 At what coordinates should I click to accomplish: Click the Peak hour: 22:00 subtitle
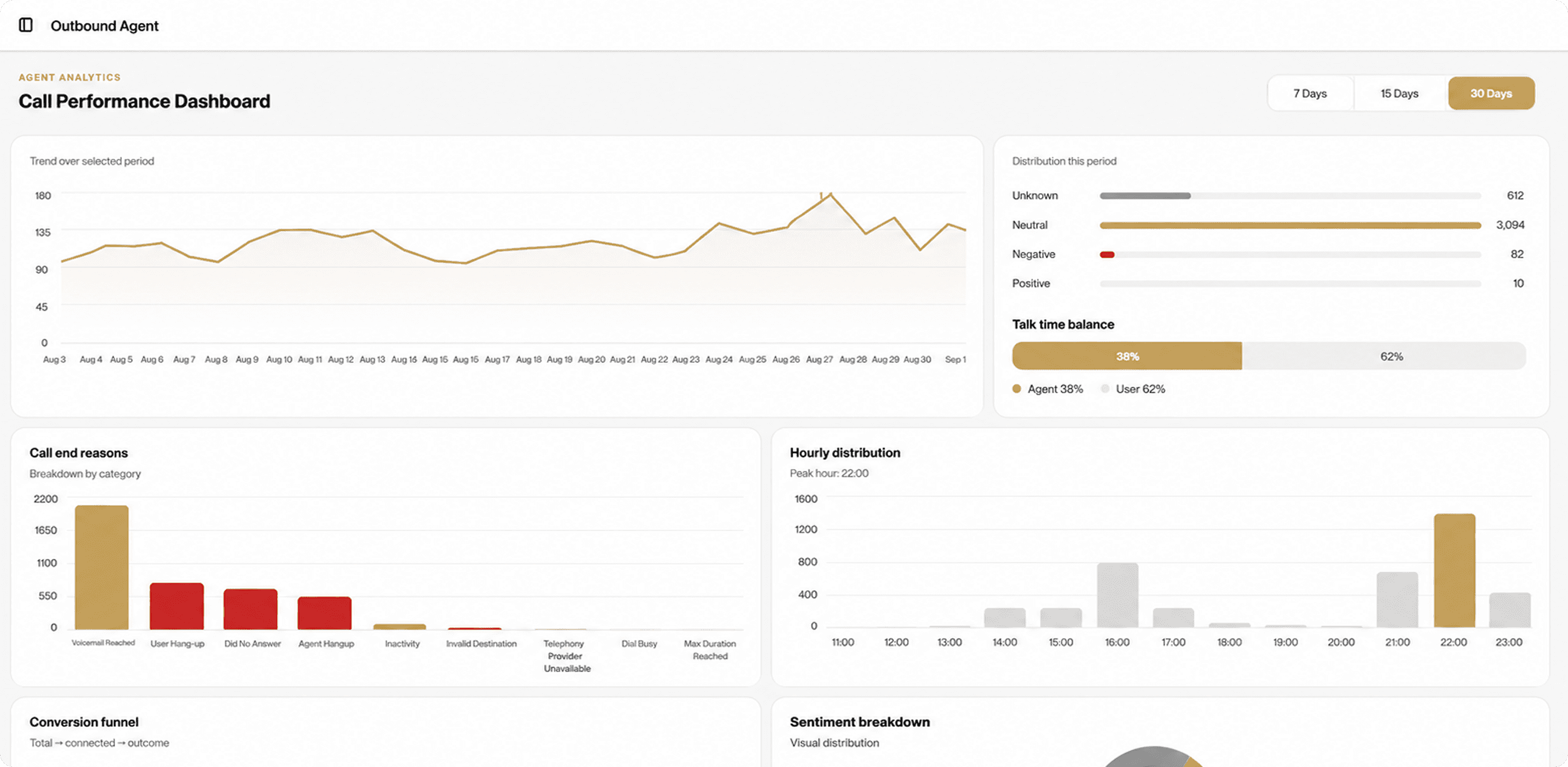coord(829,473)
